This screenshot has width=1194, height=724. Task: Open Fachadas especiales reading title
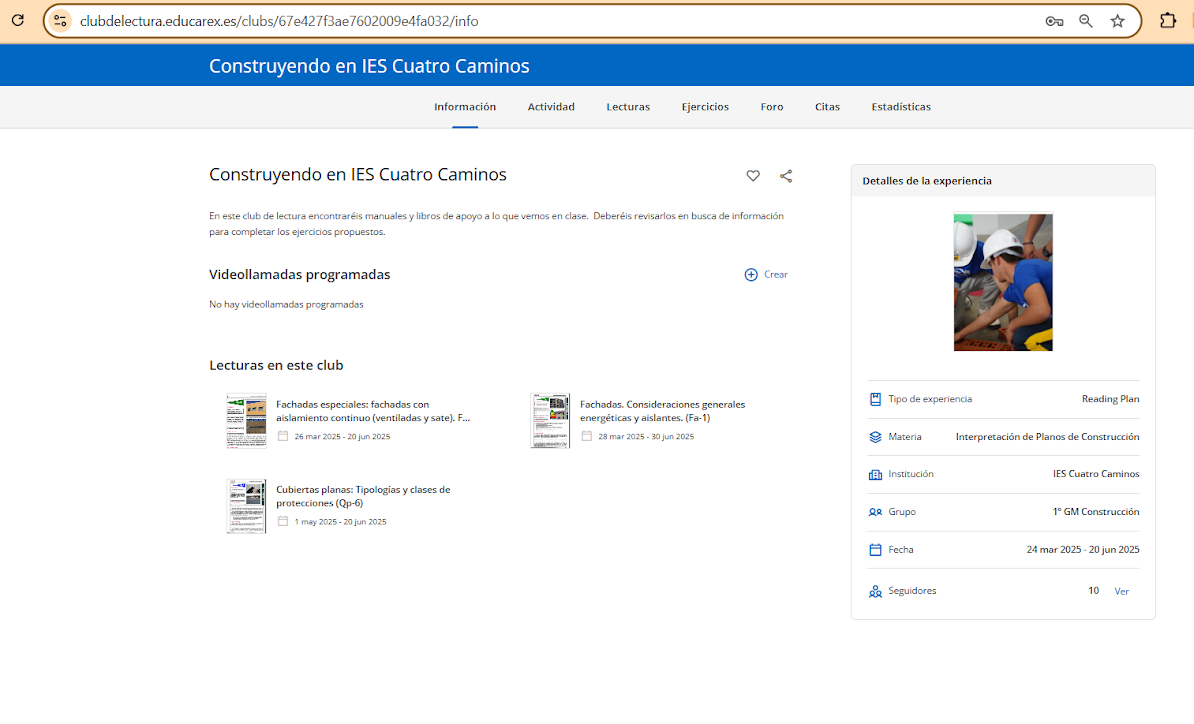coord(373,411)
